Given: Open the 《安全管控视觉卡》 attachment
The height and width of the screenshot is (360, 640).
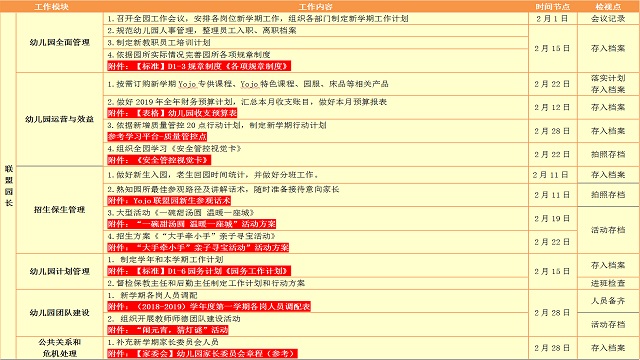Looking at the screenshot, I should [159, 160].
